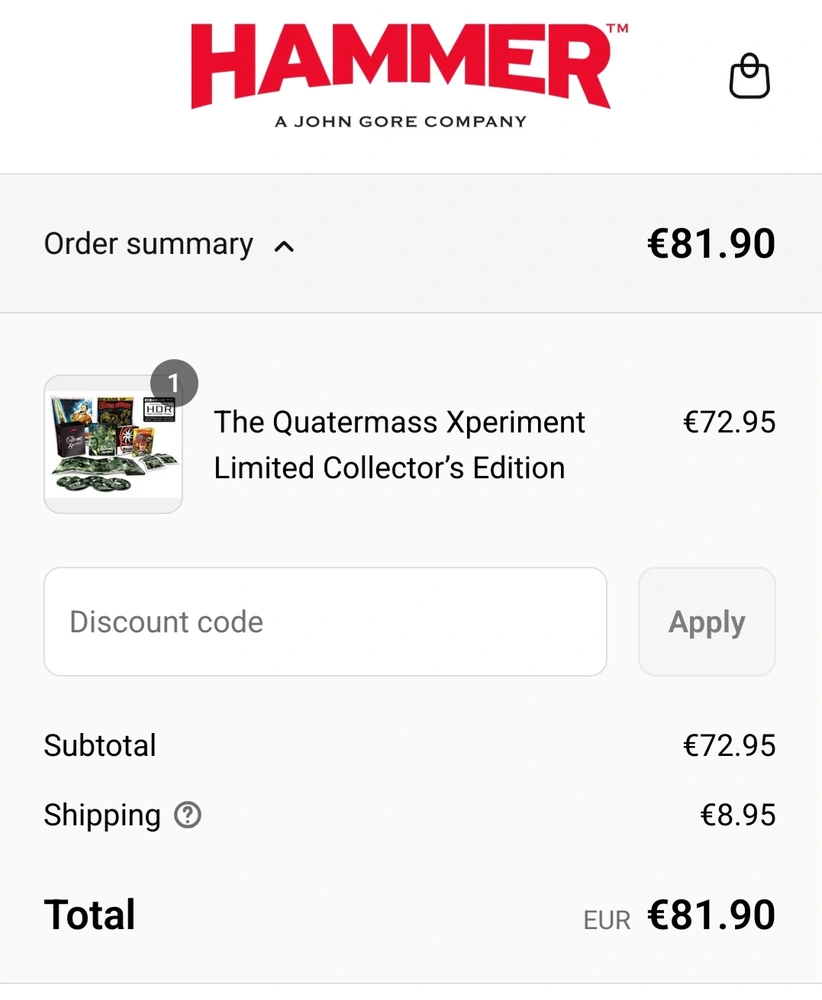
Task: Open the Quatermass Xperiment product thumbnail
Action: (x=113, y=445)
